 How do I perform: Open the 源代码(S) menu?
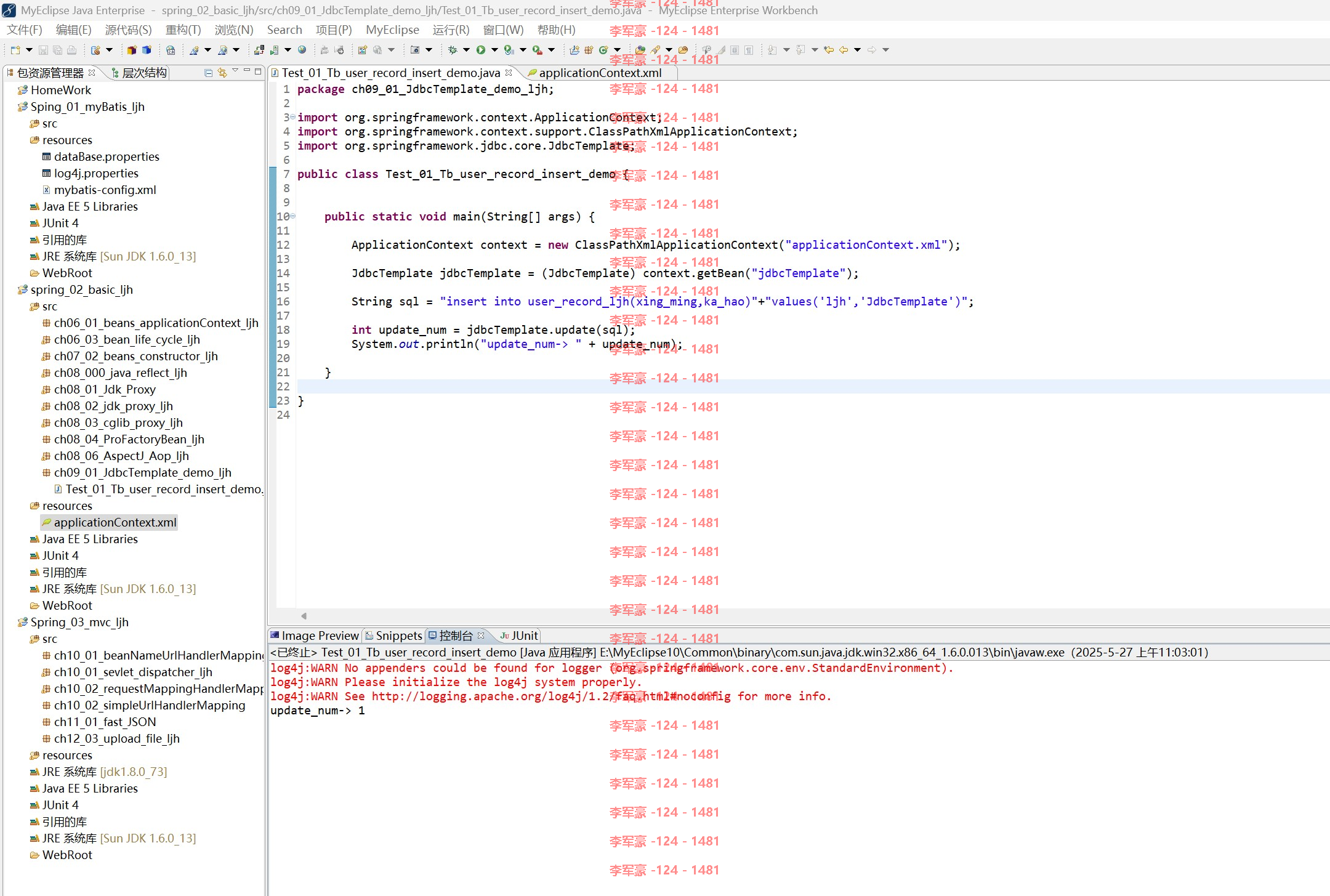pos(128,30)
